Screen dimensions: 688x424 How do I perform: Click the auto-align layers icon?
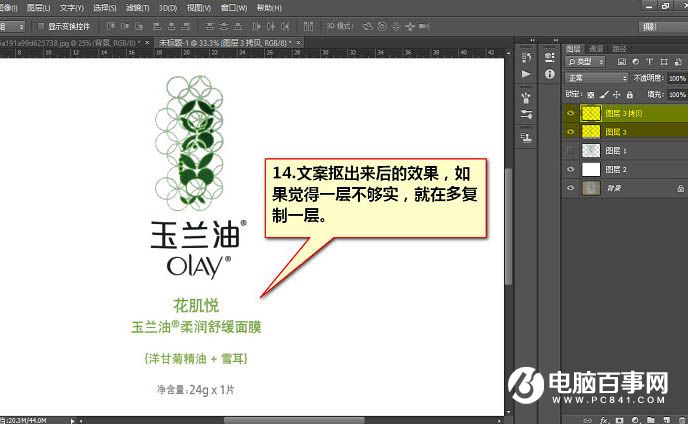pos(308,26)
